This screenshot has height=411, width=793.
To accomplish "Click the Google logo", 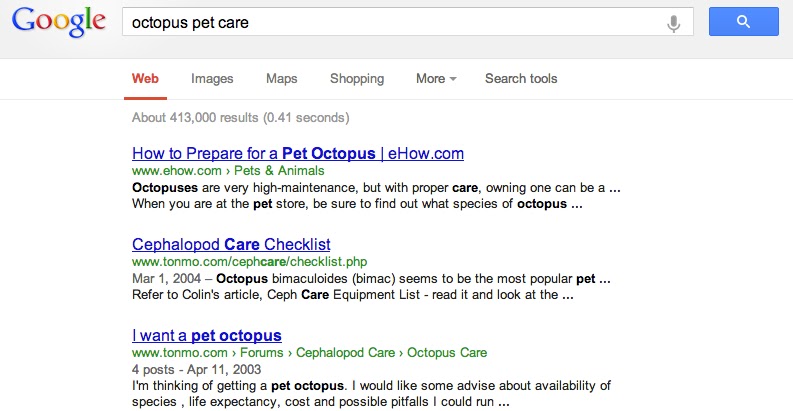I will point(59,22).
